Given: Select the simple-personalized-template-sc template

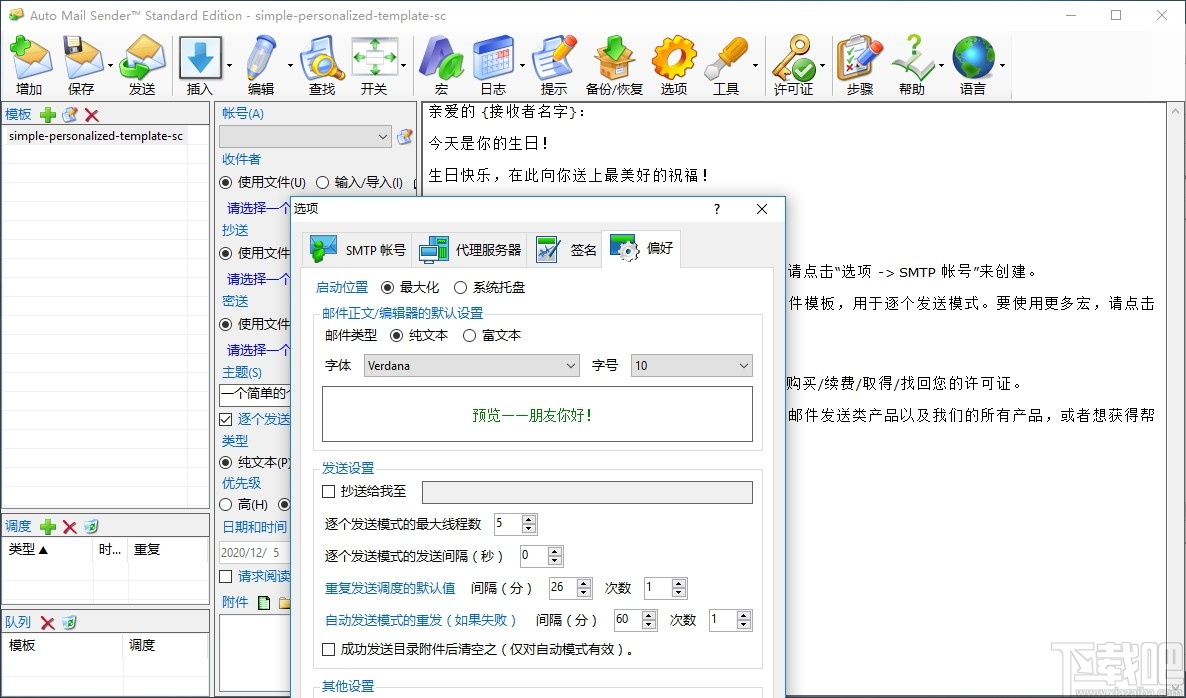Looking at the screenshot, I should coord(98,135).
